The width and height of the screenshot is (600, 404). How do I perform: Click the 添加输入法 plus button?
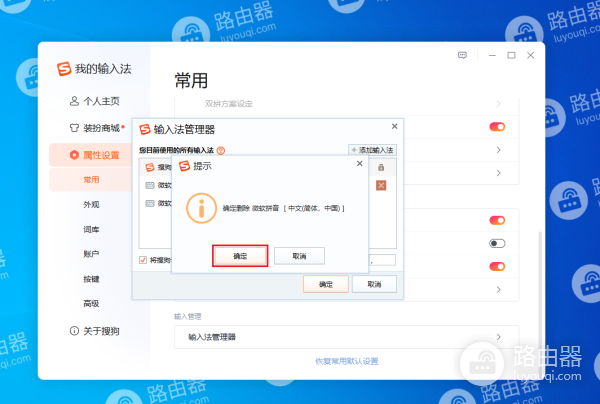click(x=372, y=150)
